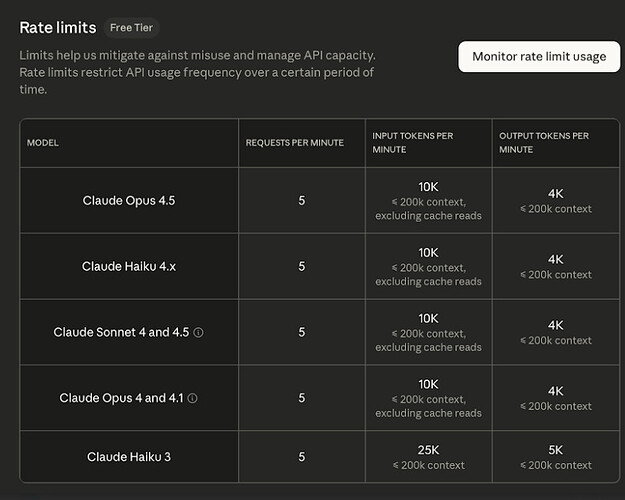Click requests value 5 for Claude Sonnet row
Image resolution: width=625 pixels, height=500 pixels.
pyautogui.click(x=302, y=332)
